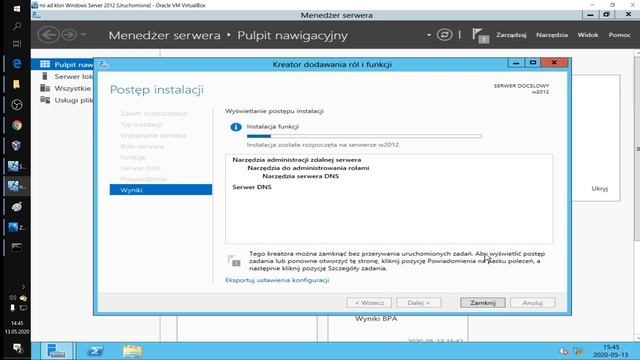Select the Wyniki step in the wizard

(161, 190)
